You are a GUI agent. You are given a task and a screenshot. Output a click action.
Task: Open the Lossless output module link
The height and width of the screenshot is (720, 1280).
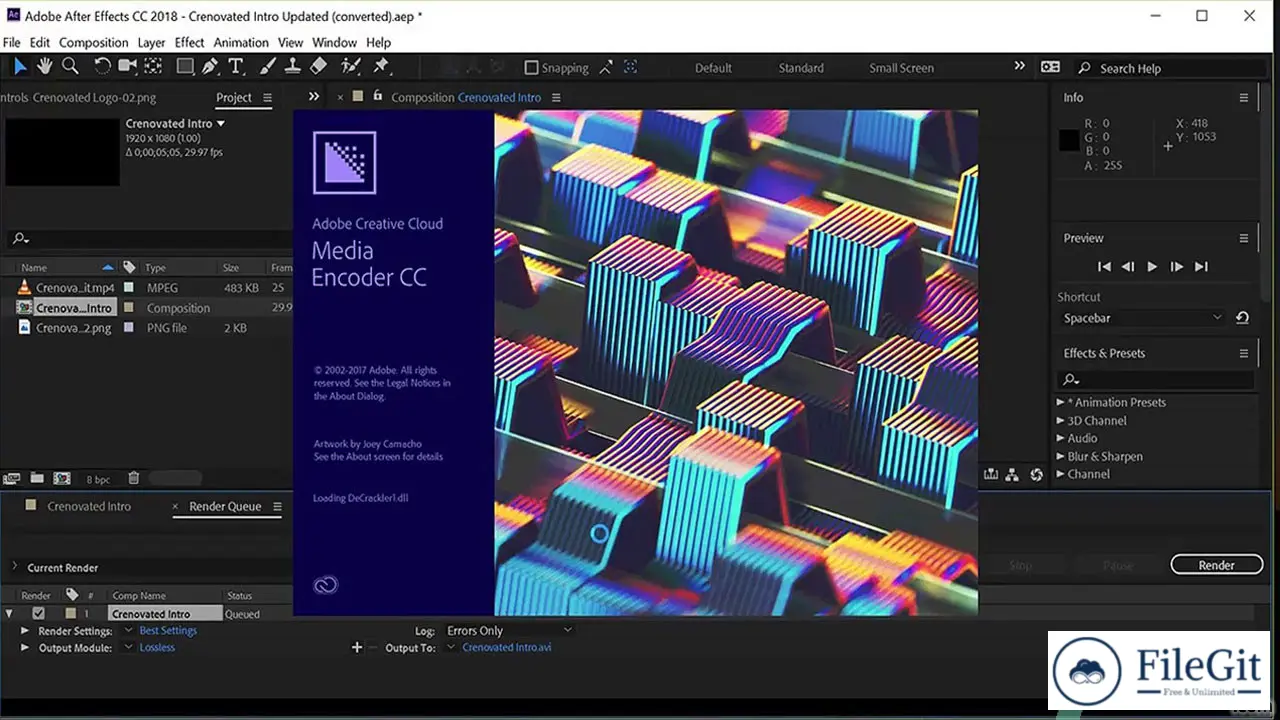[x=157, y=648]
